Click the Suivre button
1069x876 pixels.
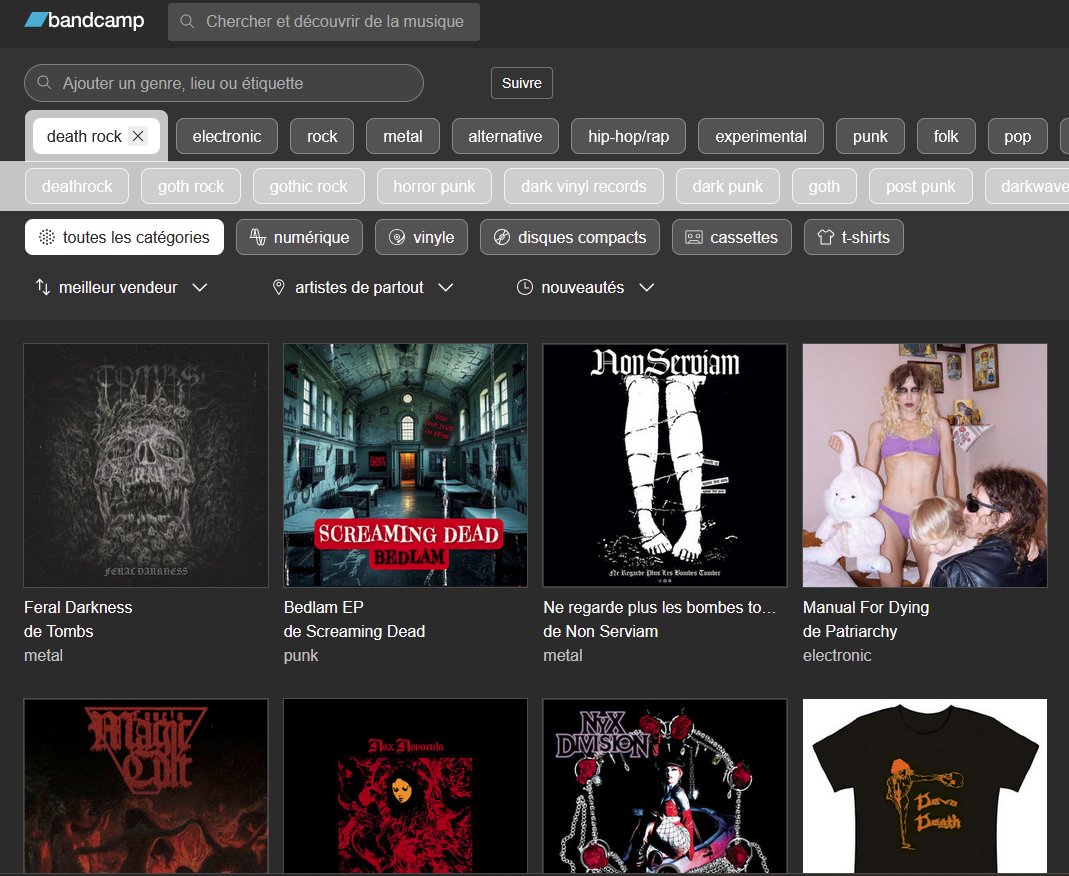(x=522, y=83)
